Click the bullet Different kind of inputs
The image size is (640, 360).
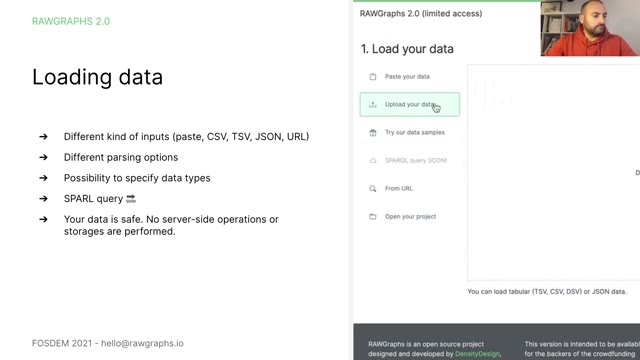click(187, 136)
